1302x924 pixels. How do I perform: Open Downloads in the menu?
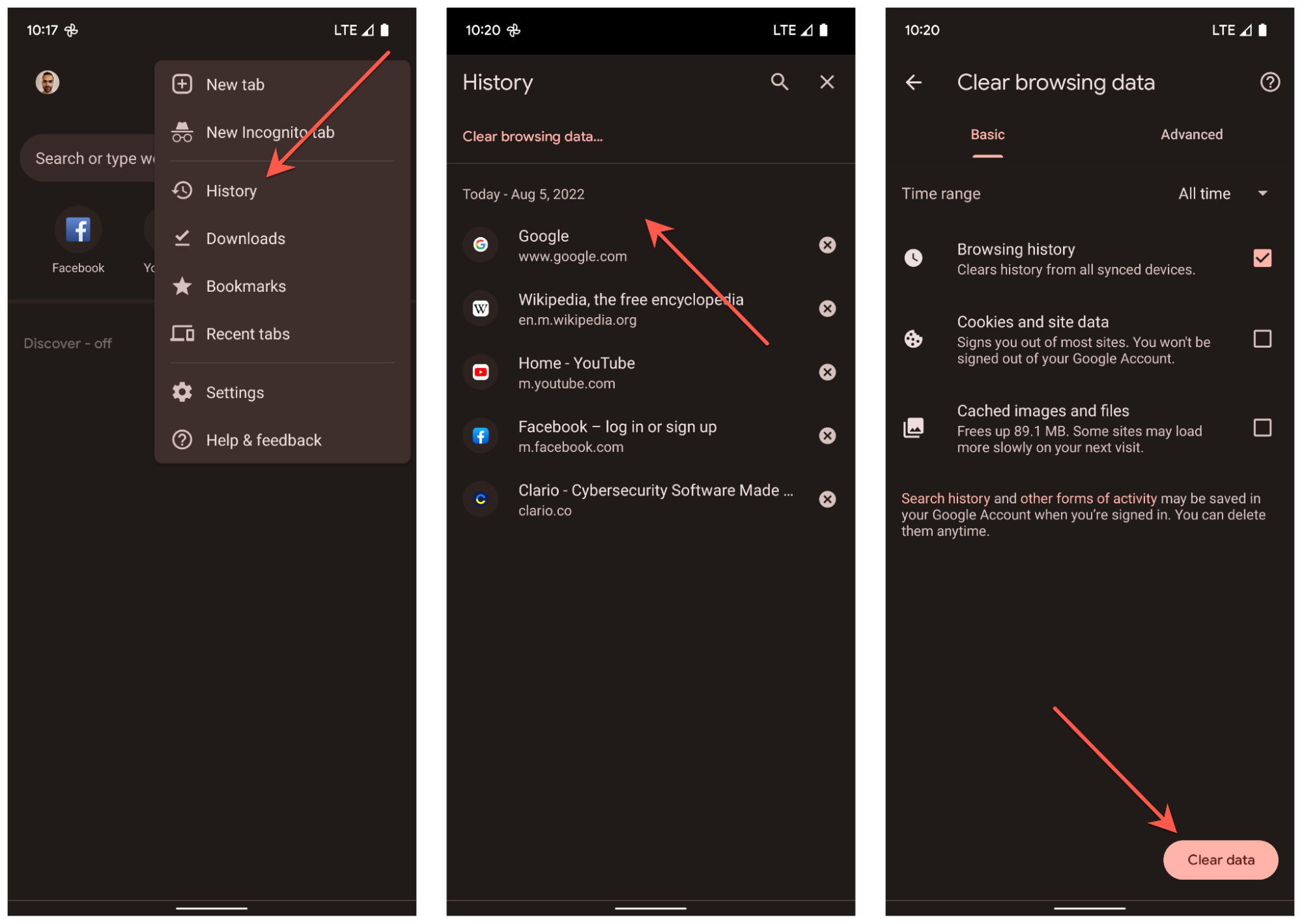point(283,238)
